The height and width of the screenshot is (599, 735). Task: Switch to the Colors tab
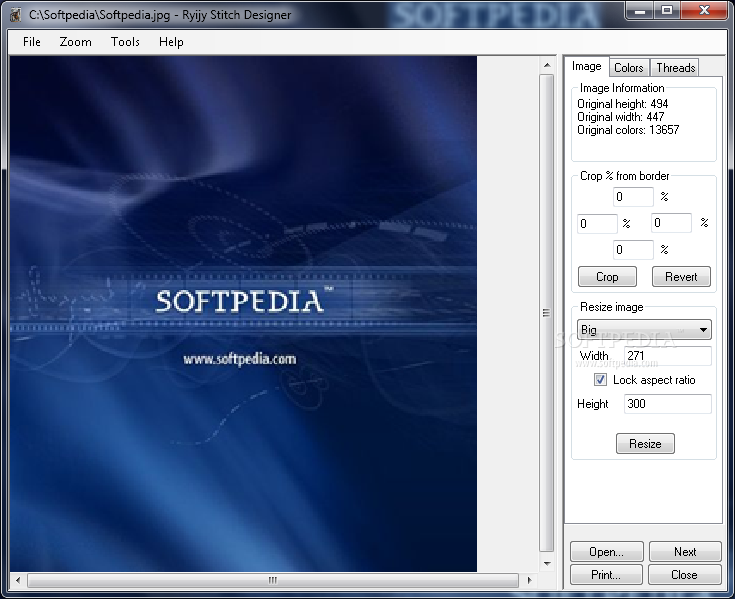629,68
